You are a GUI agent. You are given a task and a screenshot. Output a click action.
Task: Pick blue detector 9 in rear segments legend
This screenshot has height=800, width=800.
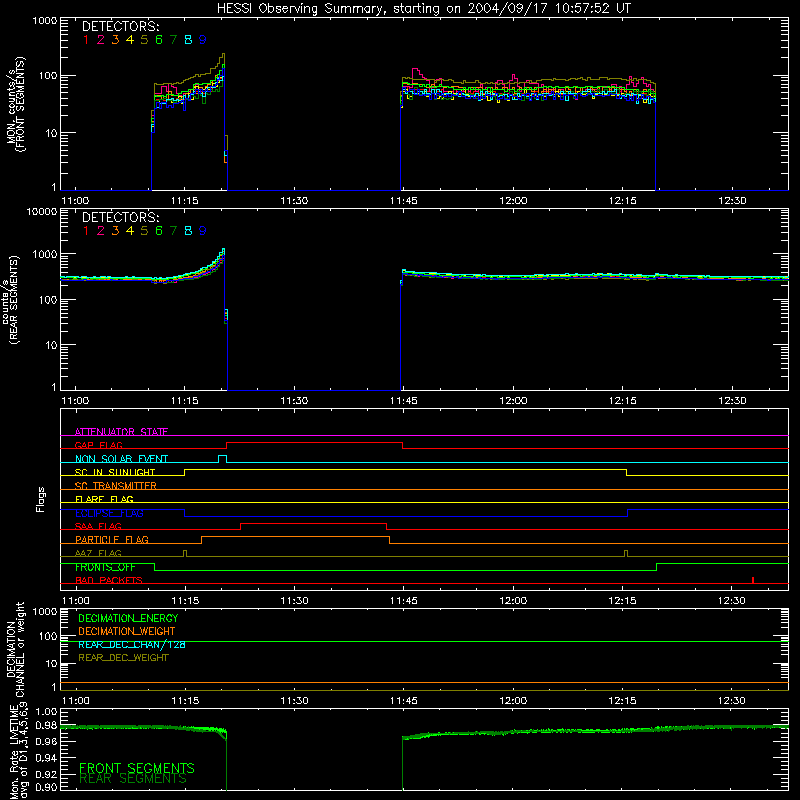click(203, 231)
